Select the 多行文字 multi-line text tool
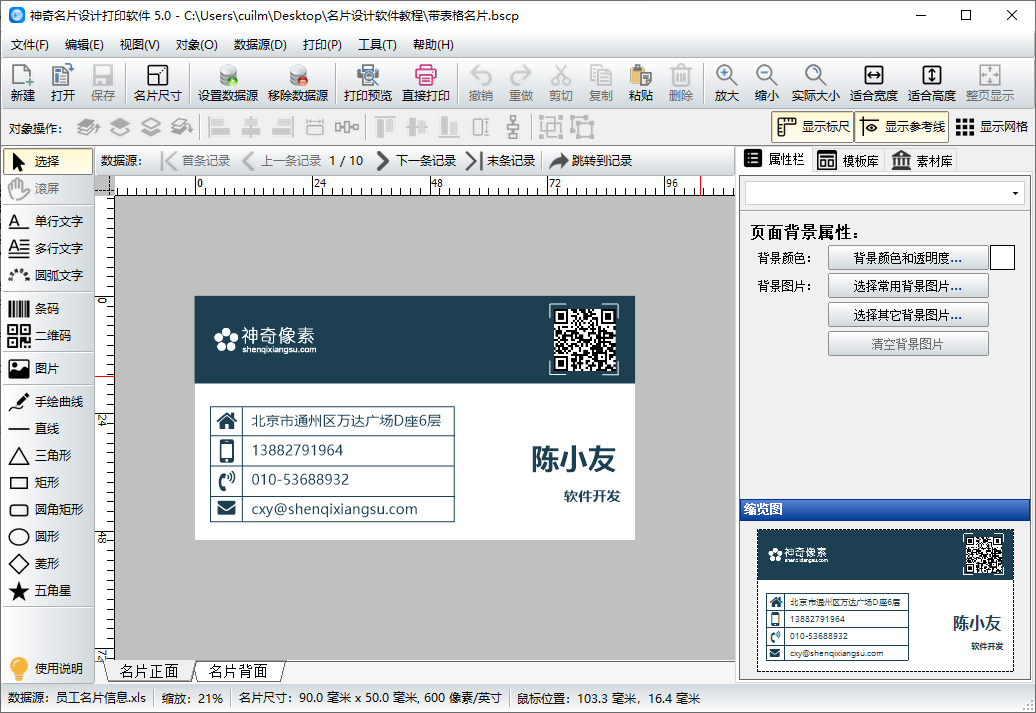Screen dimensions: 1036x713 pyautogui.click(x=48, y=248)
